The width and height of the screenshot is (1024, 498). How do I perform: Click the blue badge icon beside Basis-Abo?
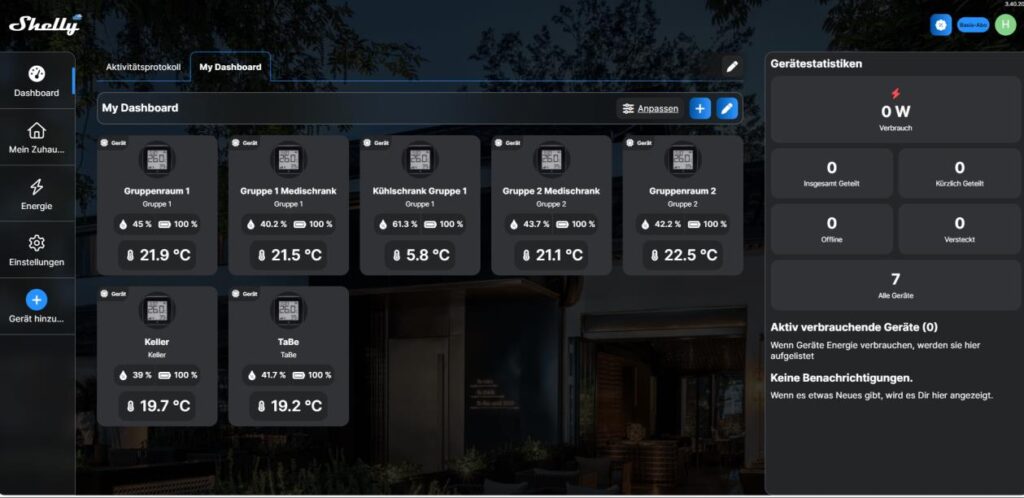point(941,25)
